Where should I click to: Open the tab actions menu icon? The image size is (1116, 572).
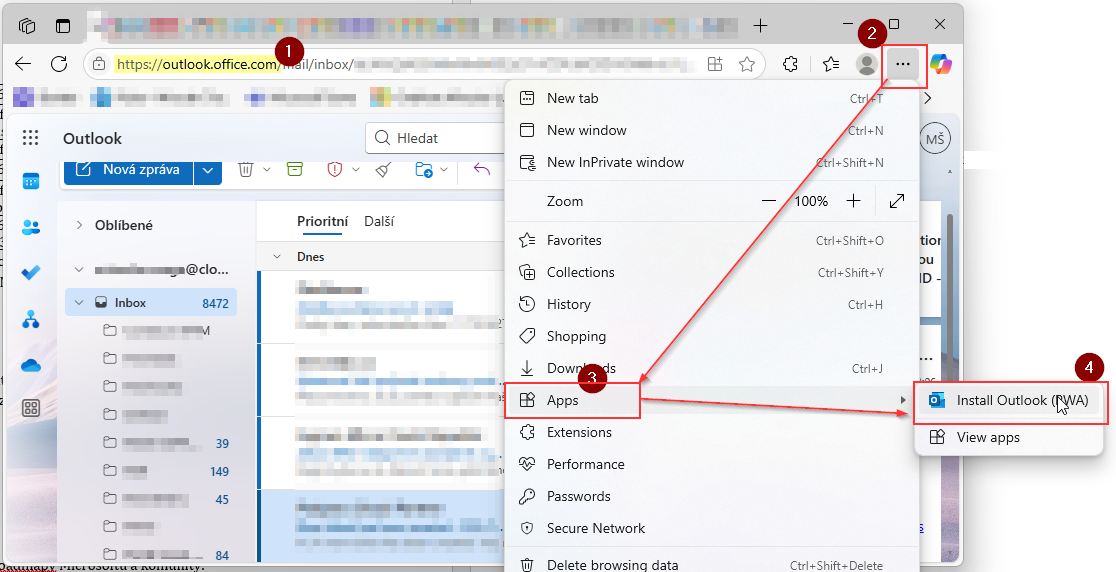(63, 26)
